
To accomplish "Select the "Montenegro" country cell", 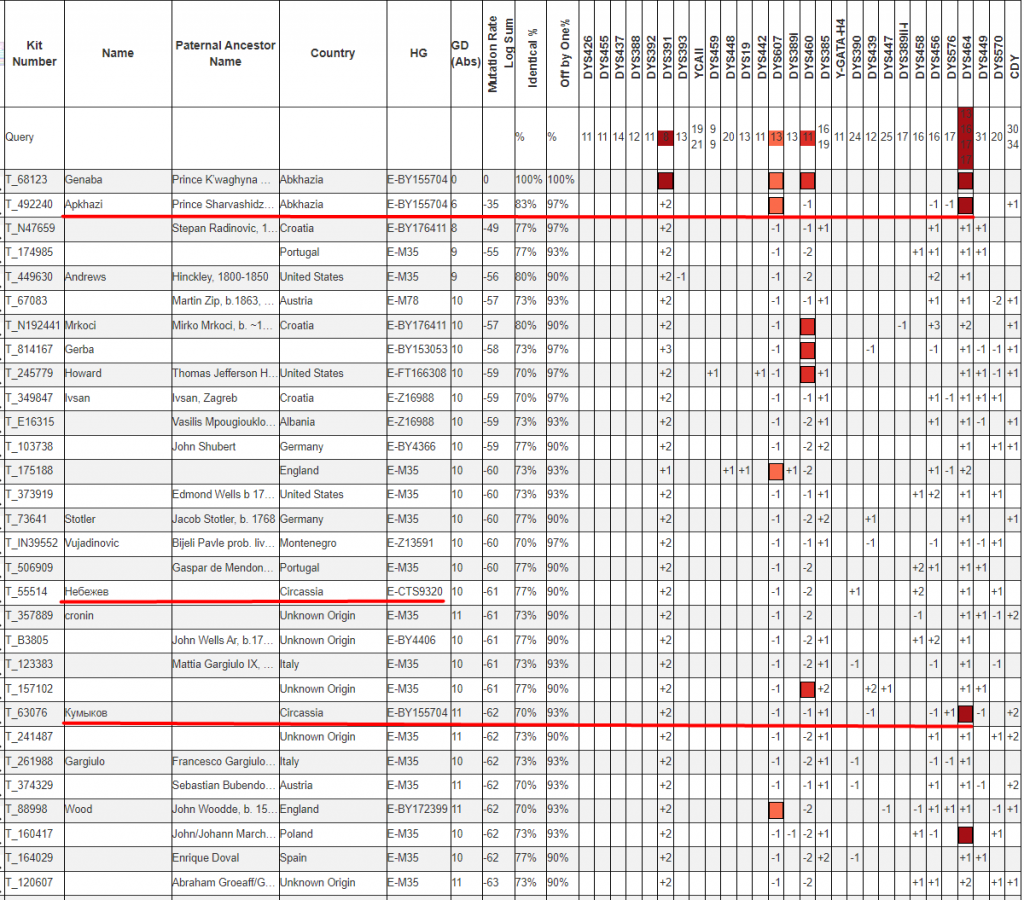I will [x=310, y=544].
